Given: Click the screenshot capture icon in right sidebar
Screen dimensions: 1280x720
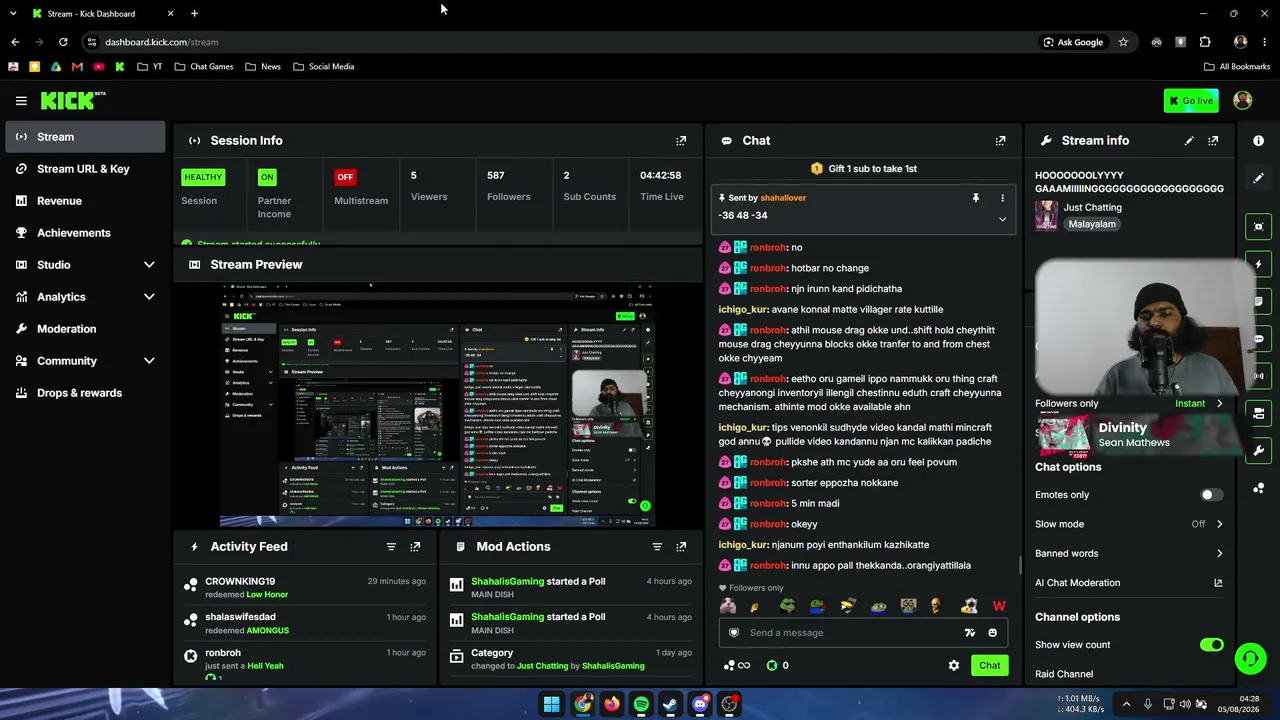Looking at the screenshot, I should [1258, 227].
